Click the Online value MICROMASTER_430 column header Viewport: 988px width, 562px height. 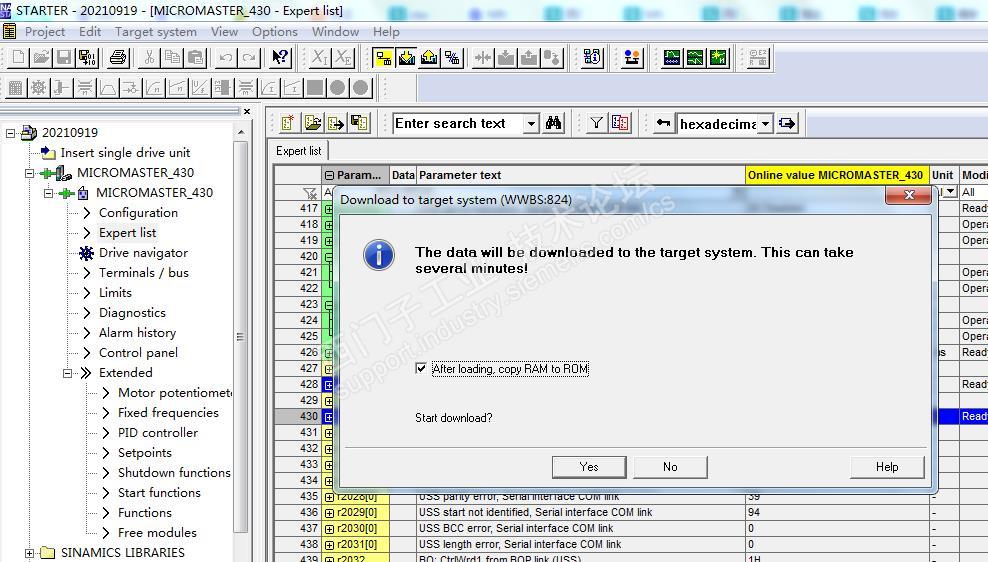click(836, 175)
